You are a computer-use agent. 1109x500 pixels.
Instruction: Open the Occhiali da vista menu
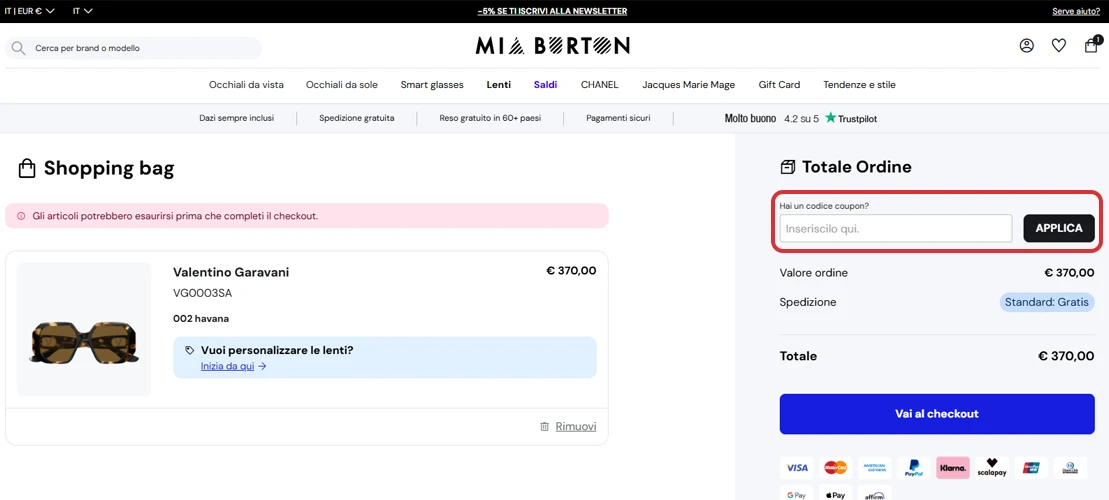(x=246, y=85)
